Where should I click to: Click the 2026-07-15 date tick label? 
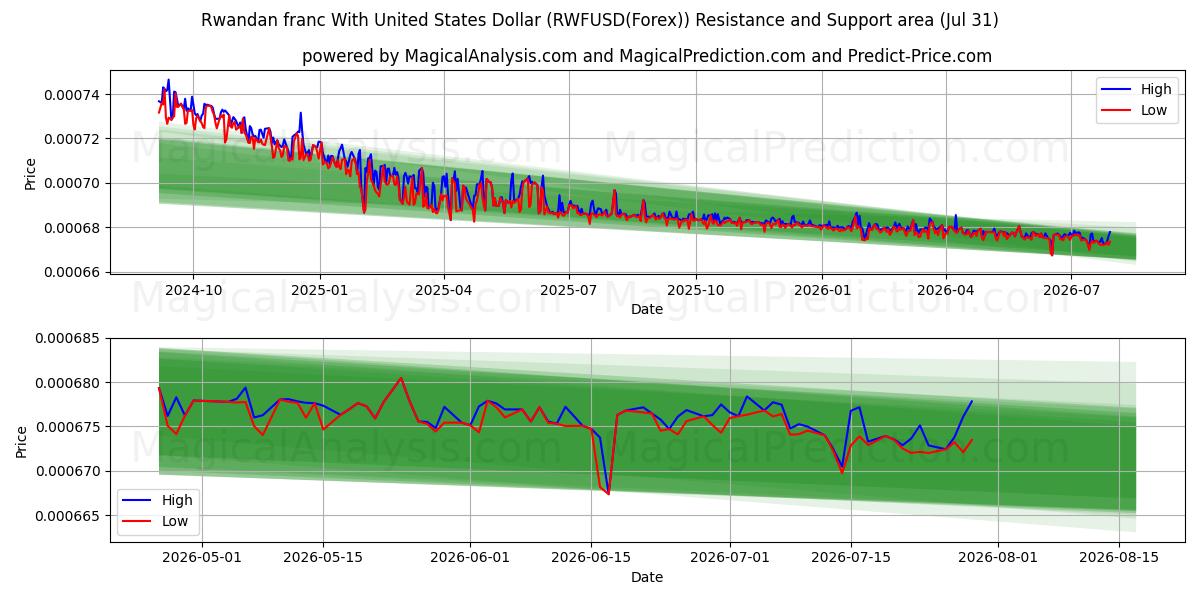pos(851,557)
